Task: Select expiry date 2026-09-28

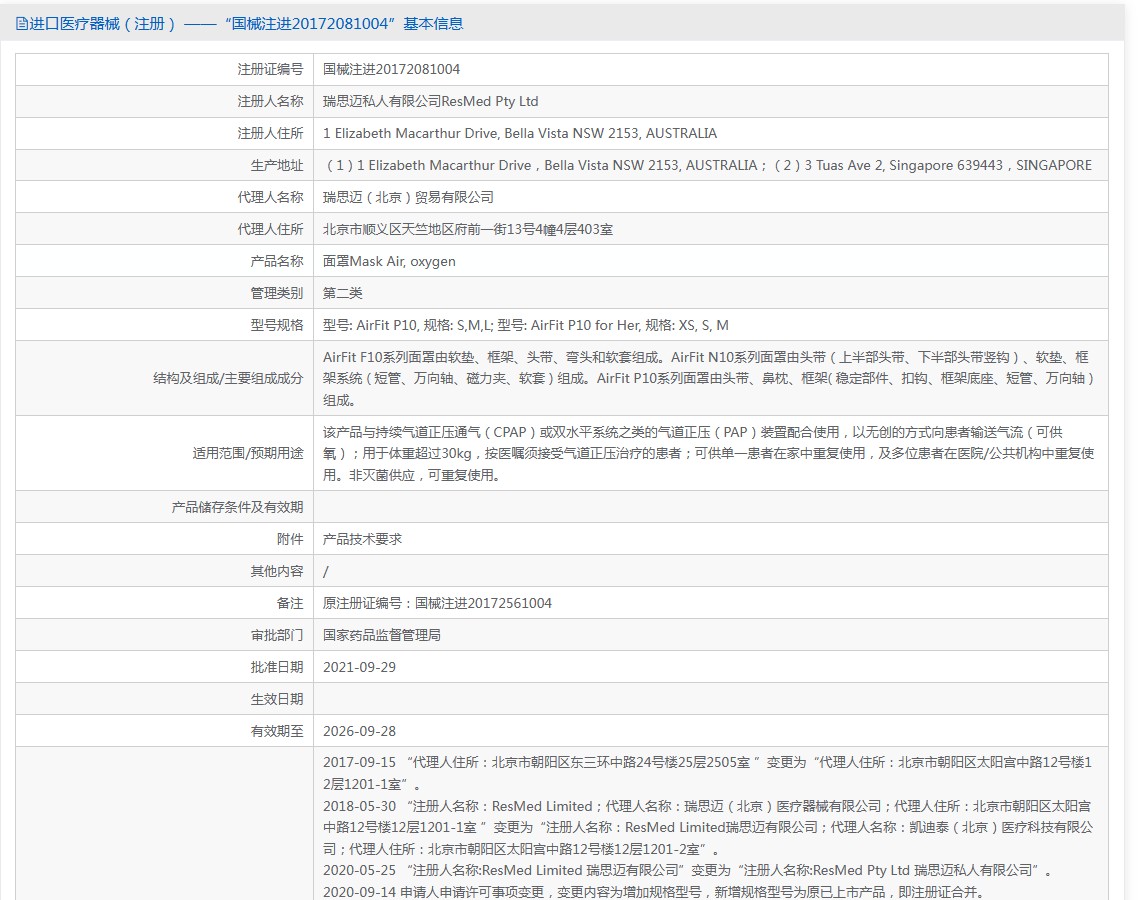Action: click(x=360, y=731)
